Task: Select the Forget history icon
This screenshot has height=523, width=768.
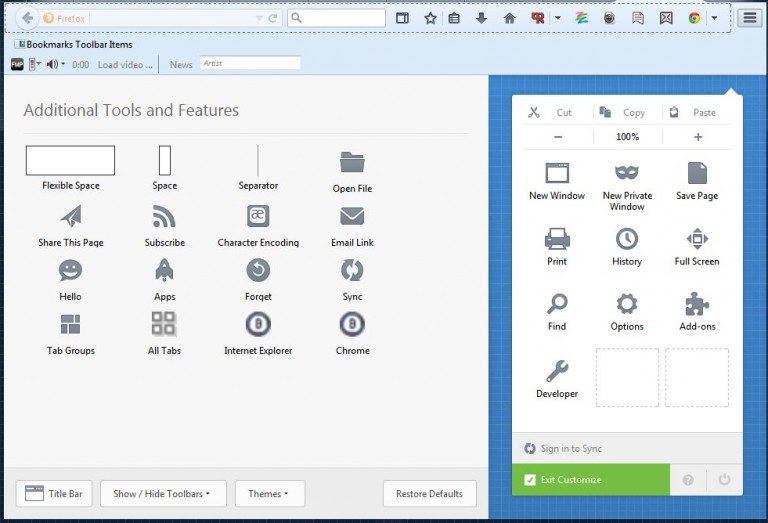Action: click(258, 270)
